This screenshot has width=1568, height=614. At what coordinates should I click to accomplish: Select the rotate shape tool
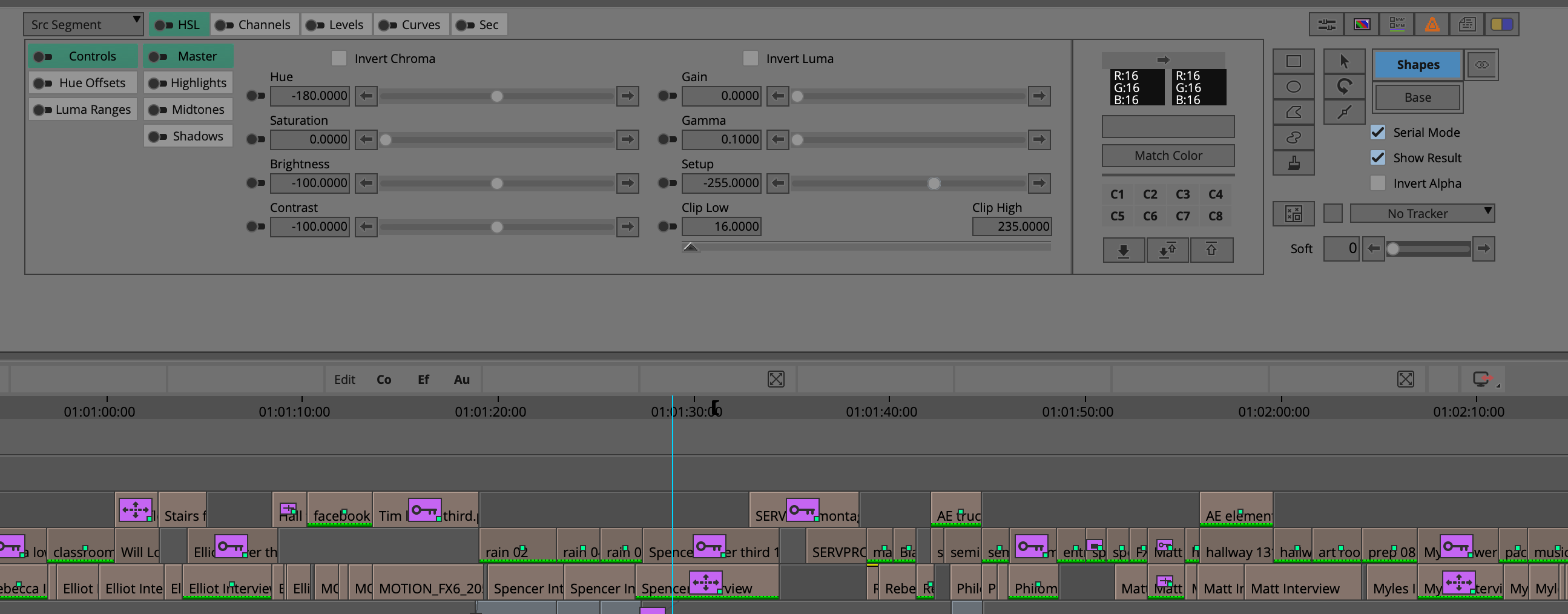[x=1344, y=87]
